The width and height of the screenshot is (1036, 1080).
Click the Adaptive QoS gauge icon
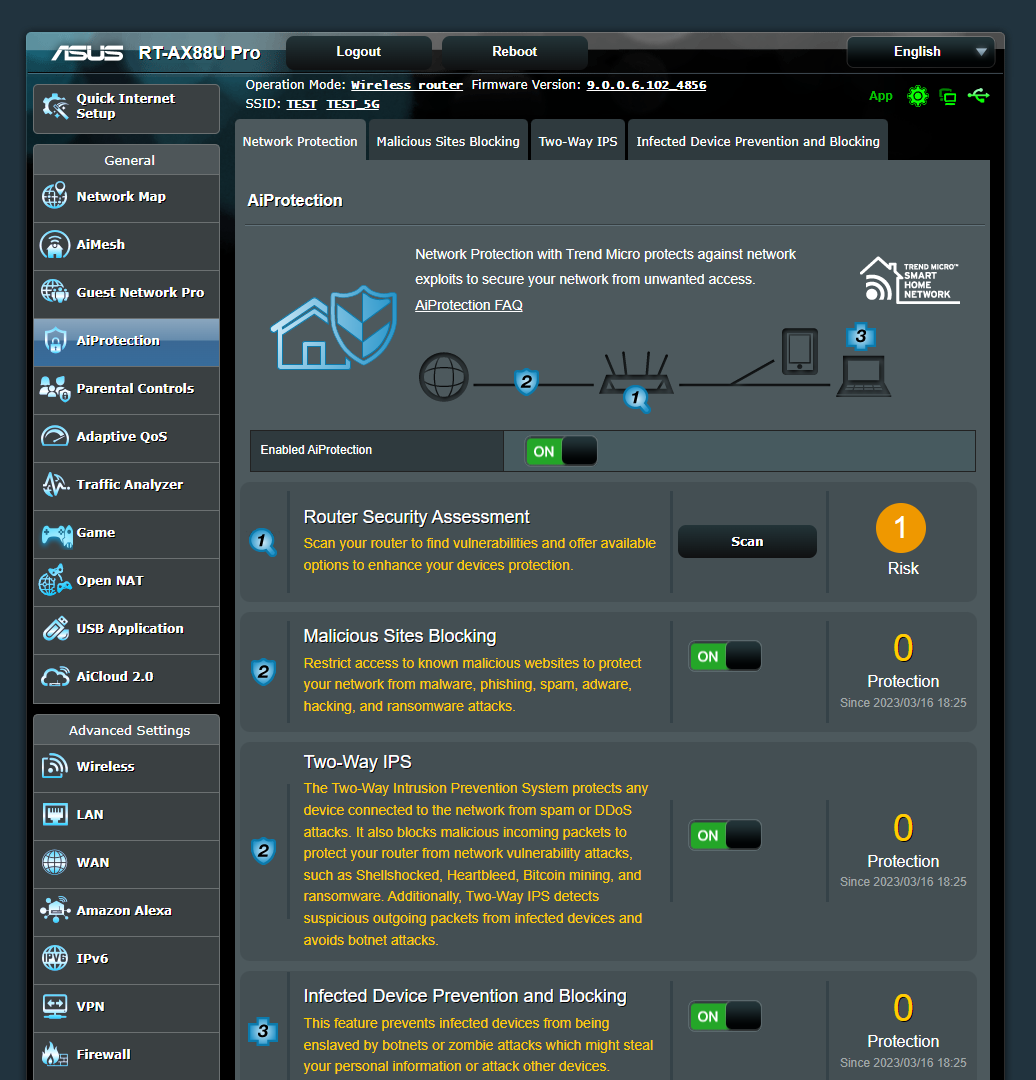[x=54, y=436]
